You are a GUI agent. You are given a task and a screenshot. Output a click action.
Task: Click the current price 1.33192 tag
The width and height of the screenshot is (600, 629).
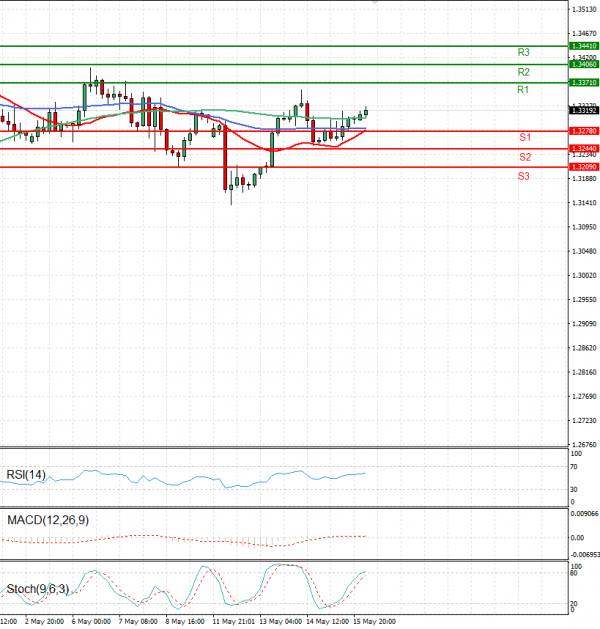[x=584, y=110]
